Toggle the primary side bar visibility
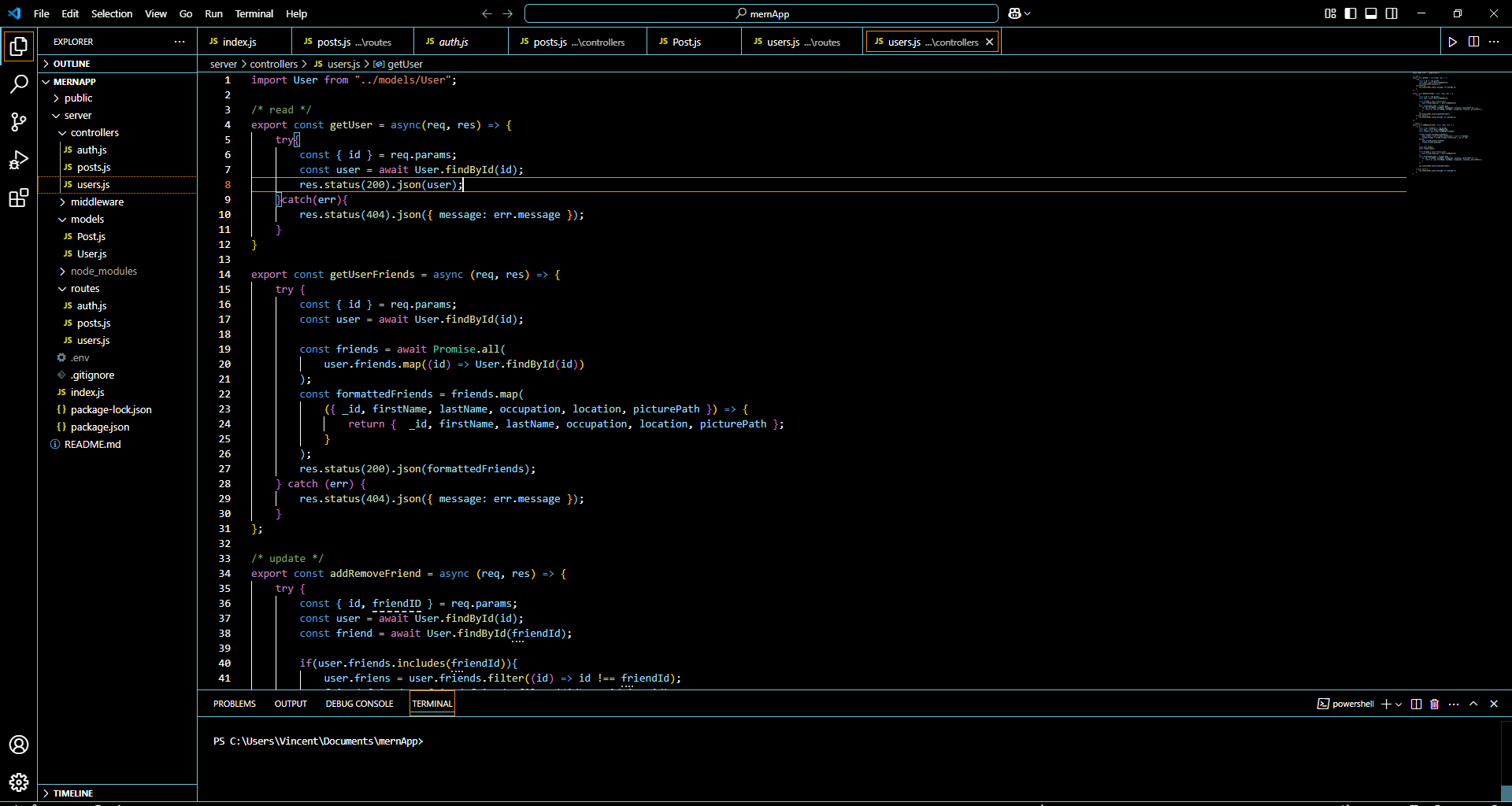The height and width of the screenshot is (806, 1512). tap(1351, 13)
